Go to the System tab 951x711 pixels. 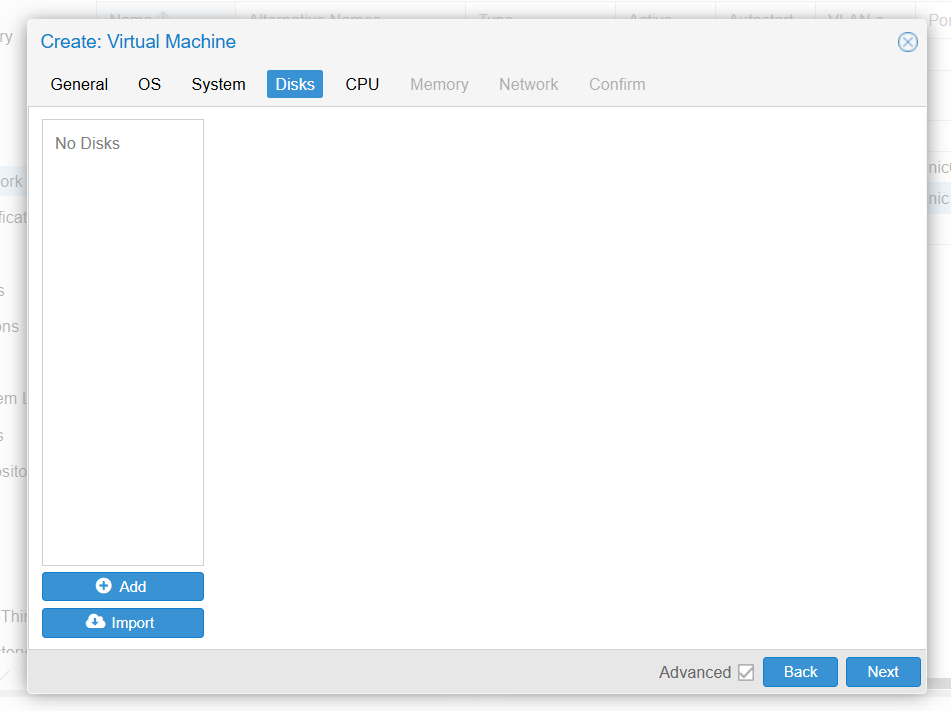218,84
